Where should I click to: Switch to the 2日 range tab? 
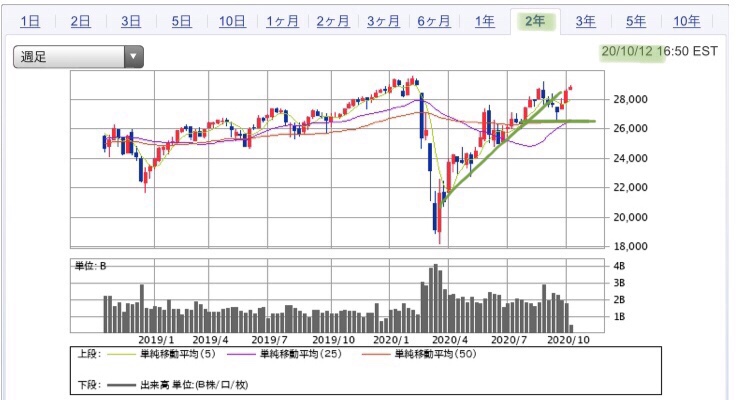click(80, 21)
